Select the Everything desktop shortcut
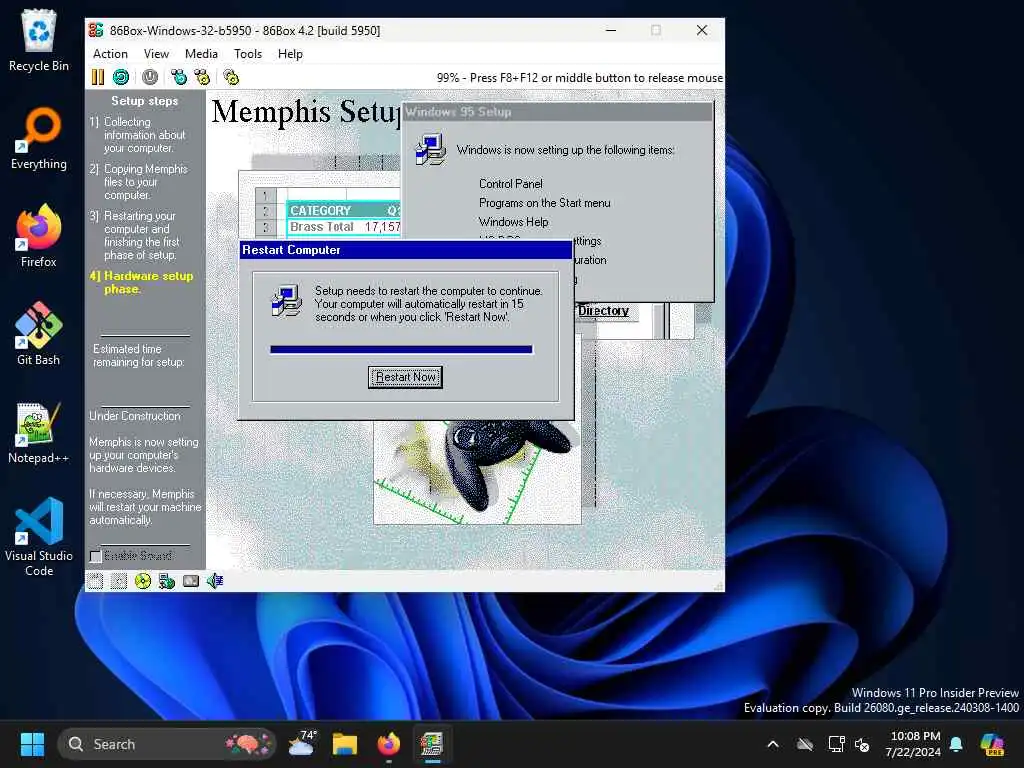The width and height of the screenshot is (1024, 768). [x=39, y=139]
